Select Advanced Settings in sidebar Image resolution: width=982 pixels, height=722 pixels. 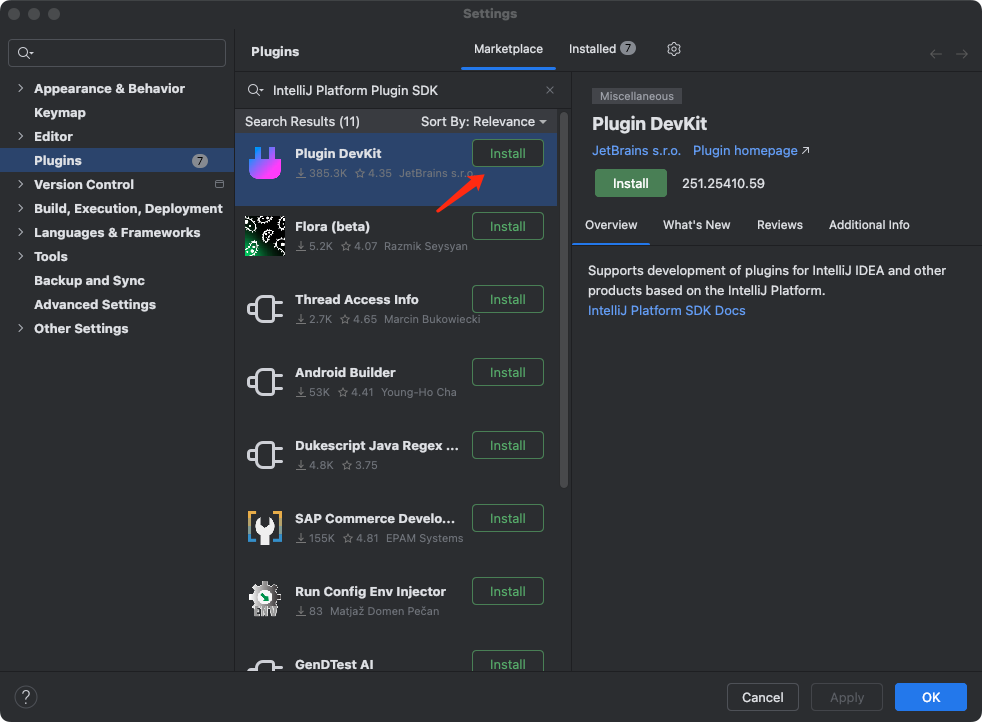(x=95, y=304)
